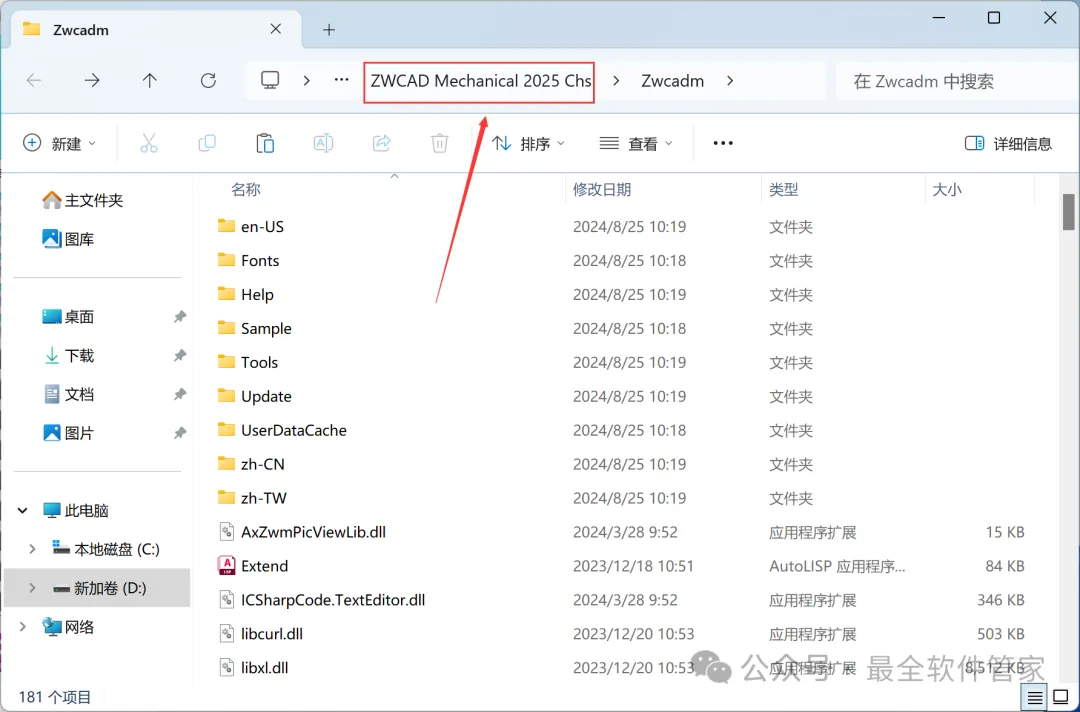Click pin icon next to 文档
The height and width of the screenshot is (712, 1080).
pos(180,395)
